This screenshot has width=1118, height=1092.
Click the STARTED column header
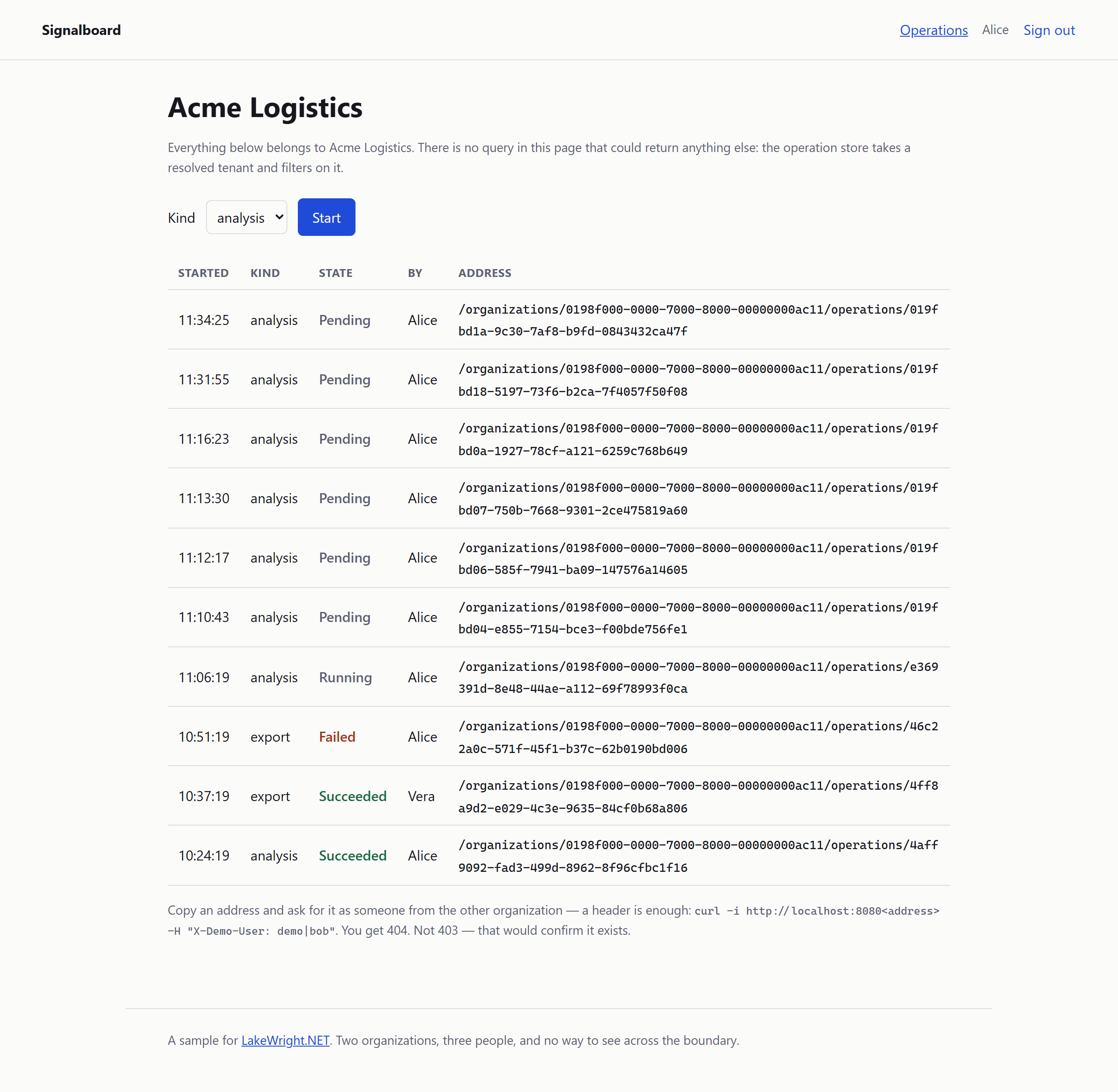click(x=204, y=273)
